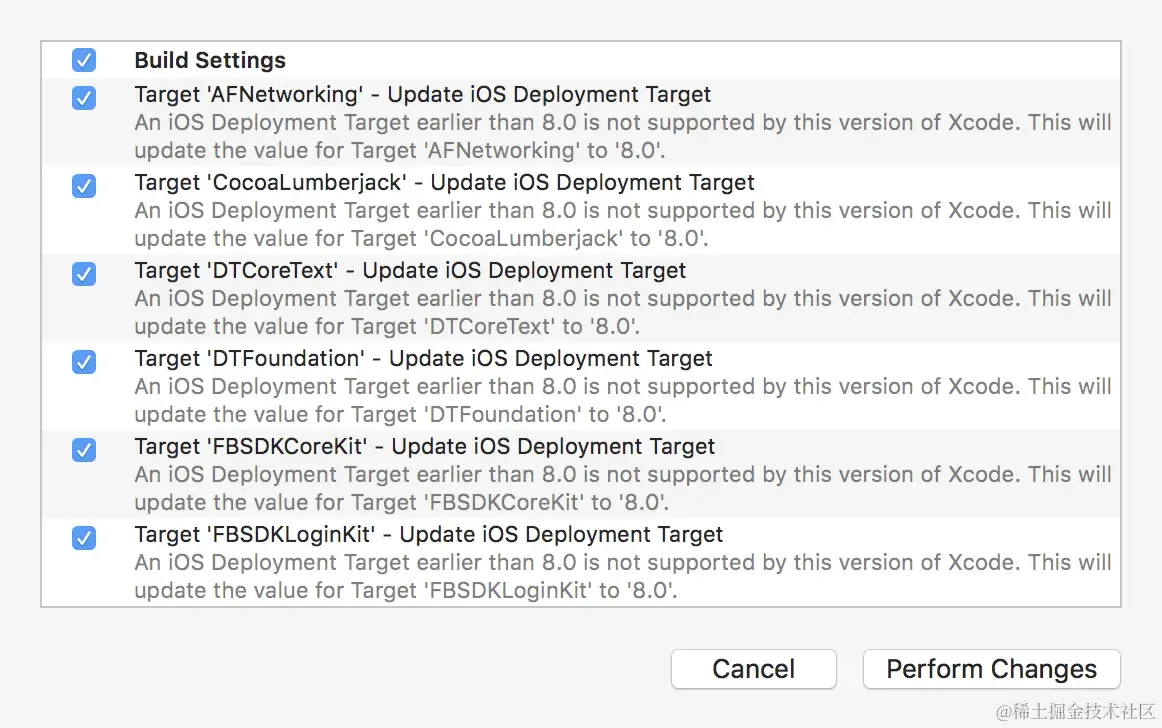Toggle the FBSDKLoginKit target checkbox
The height and width of the screenshot is (728, 1162).
(84, 538)
